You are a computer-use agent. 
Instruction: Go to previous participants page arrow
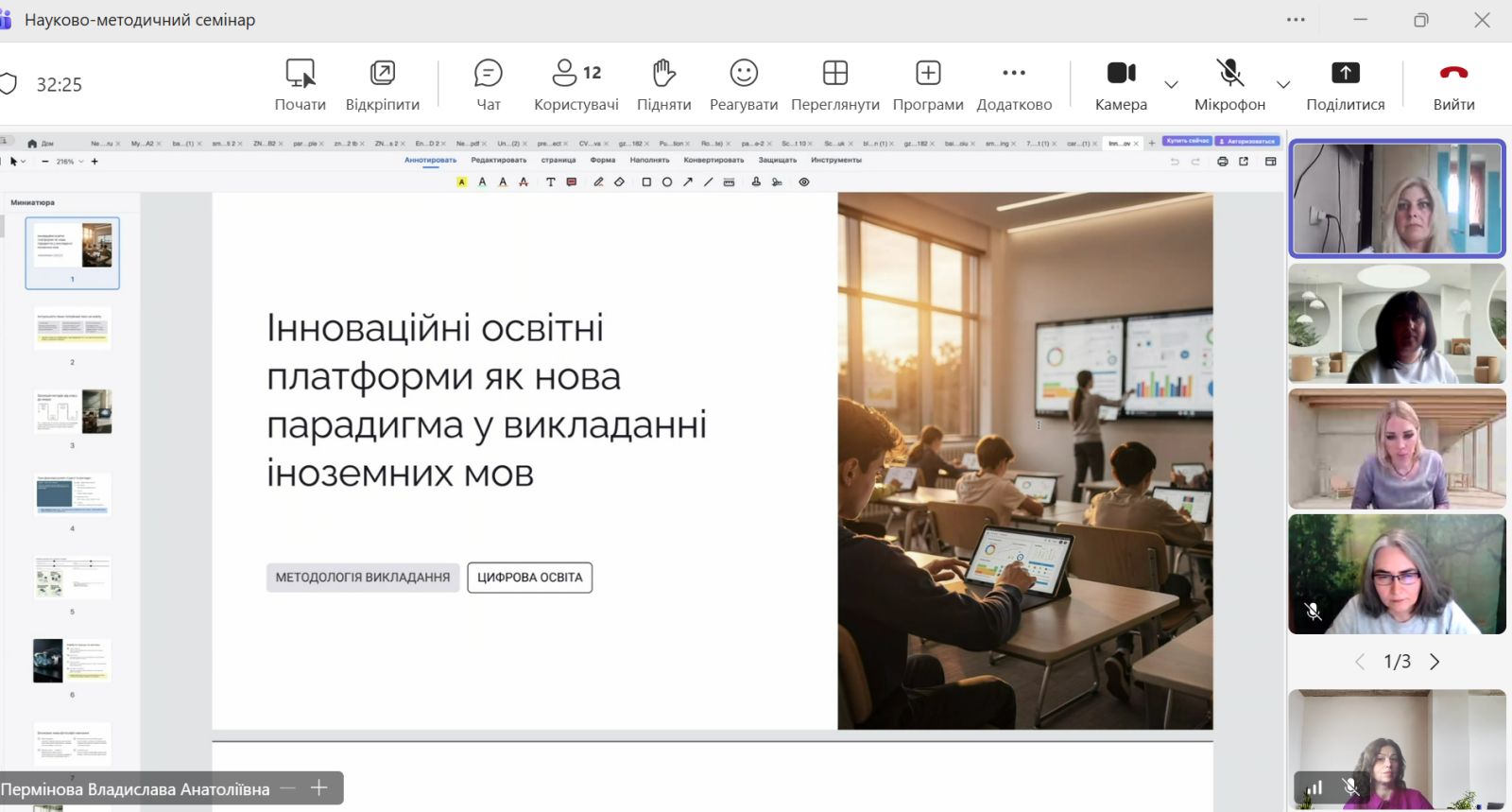coord(1360,662)
